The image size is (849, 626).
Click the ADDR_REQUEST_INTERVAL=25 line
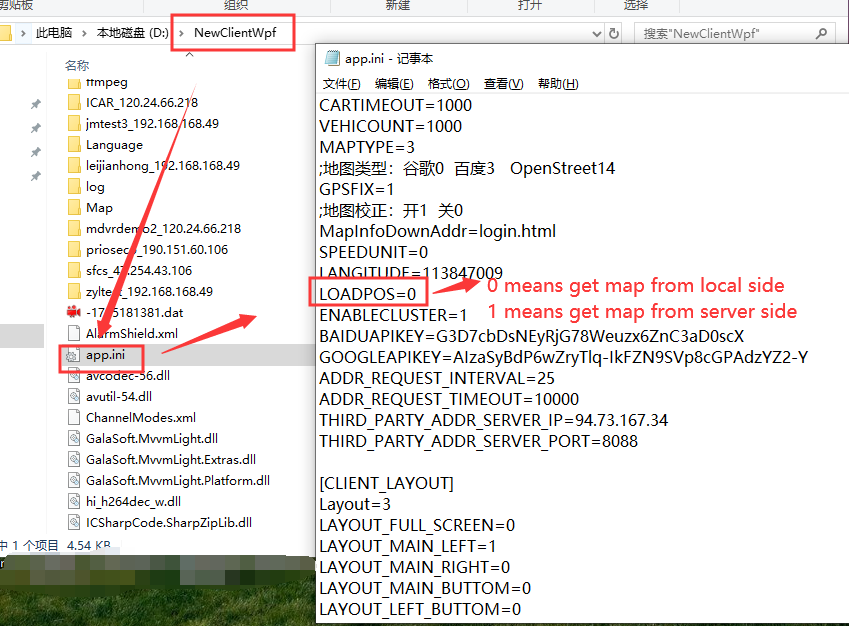[437, 379]
